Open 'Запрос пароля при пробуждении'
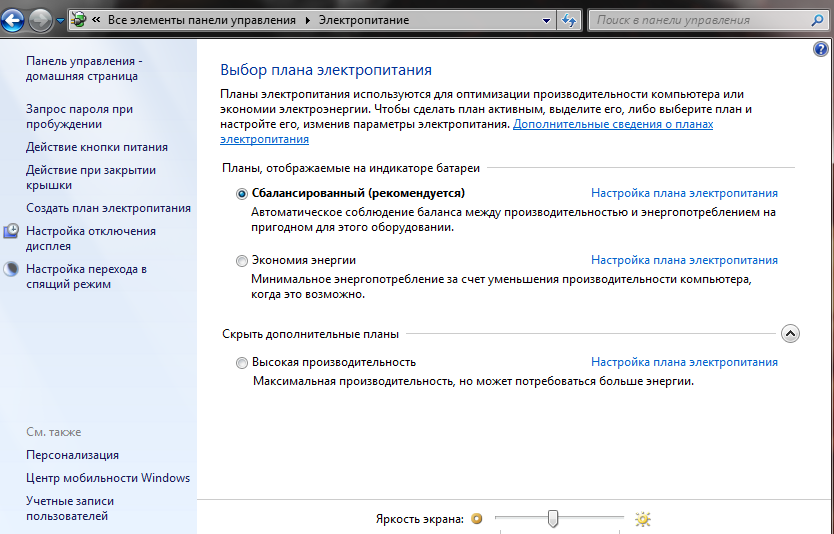 (x=79, y=116)
